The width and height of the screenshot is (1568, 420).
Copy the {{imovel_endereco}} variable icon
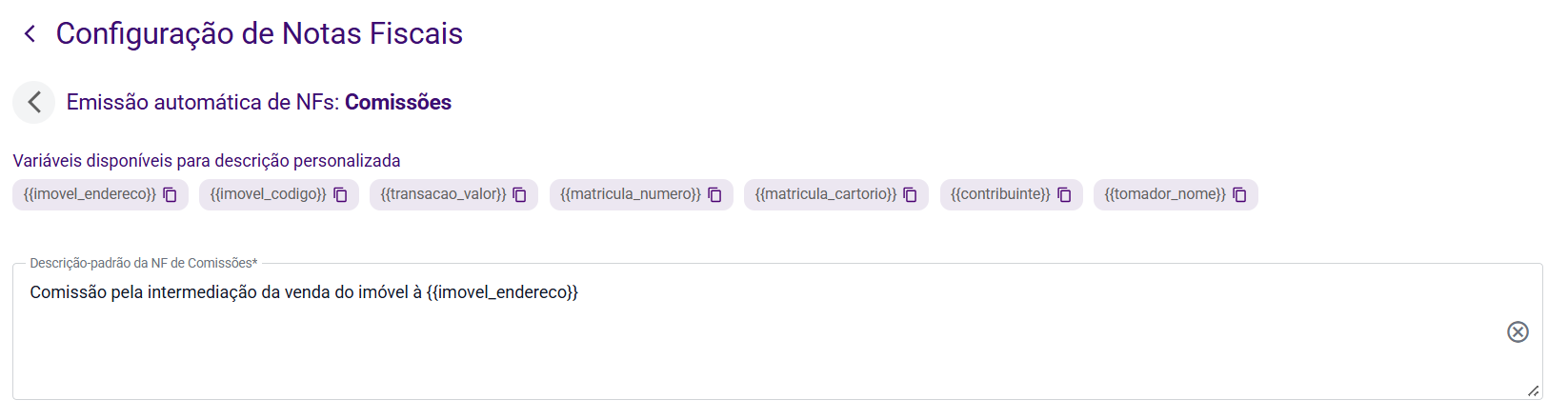click(171, 195)
